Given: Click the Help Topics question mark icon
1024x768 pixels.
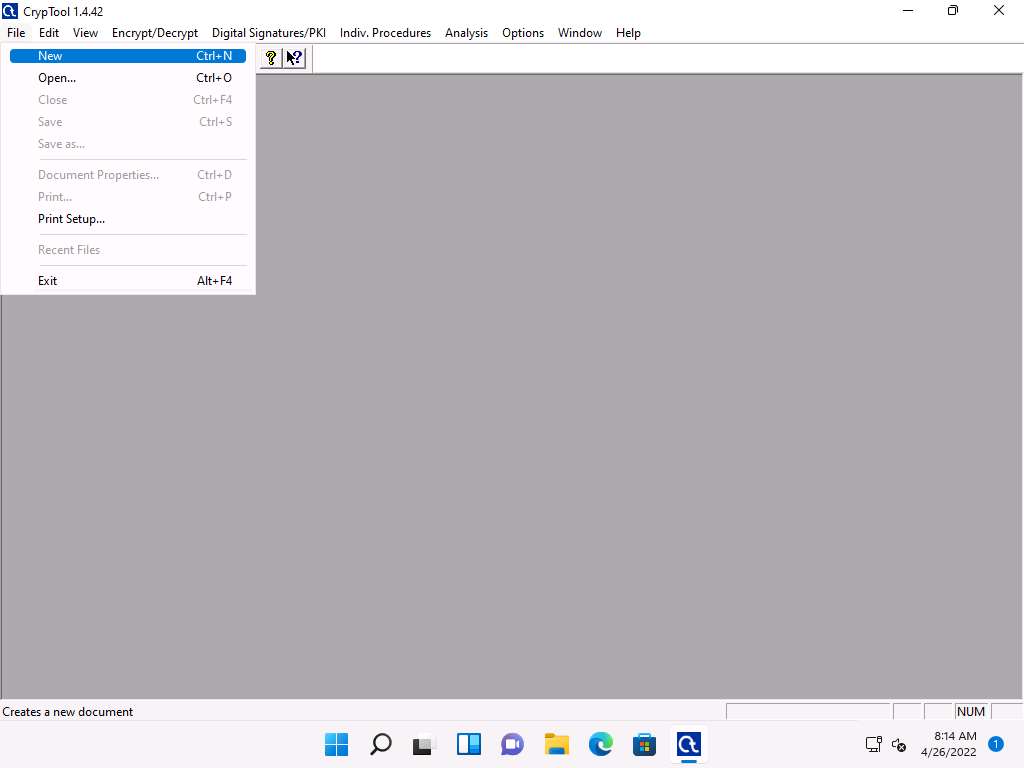Looking at the screenshot, I should pos(270,58).
